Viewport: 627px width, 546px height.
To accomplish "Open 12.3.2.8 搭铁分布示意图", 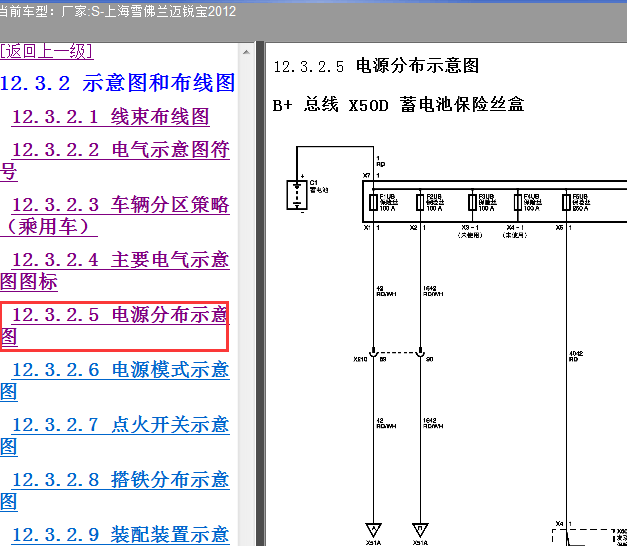I will 115,490.
